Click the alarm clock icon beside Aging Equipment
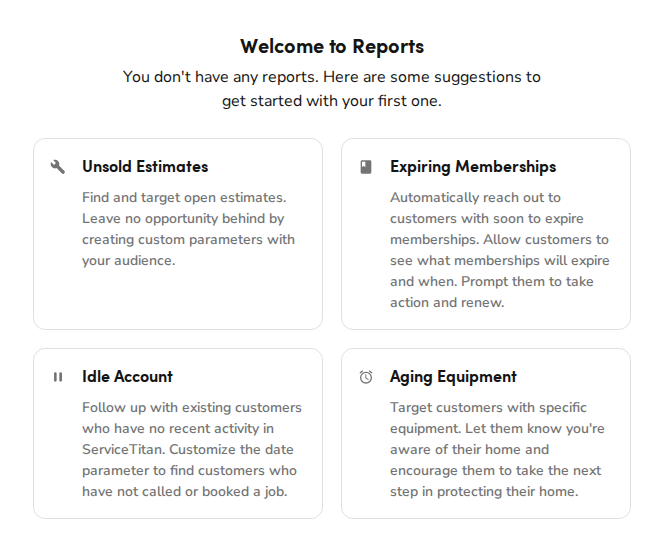This screenshot has width=664, height=552. click(x=366, y=377)
